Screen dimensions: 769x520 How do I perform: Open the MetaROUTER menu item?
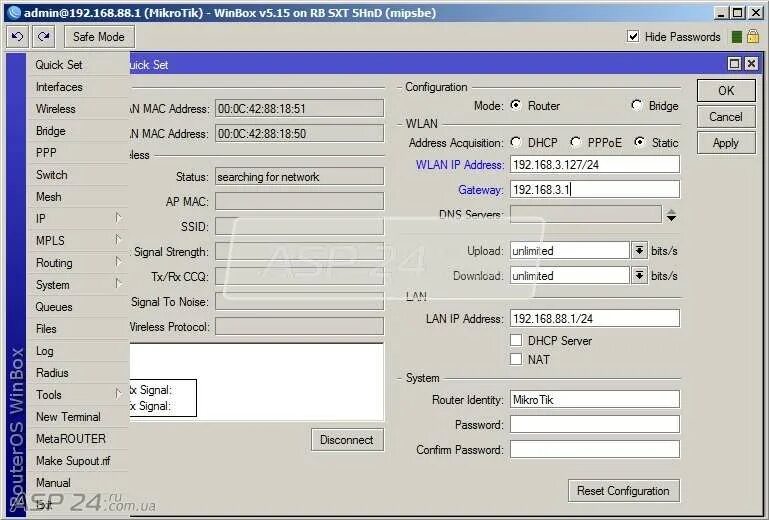point(78,439)
